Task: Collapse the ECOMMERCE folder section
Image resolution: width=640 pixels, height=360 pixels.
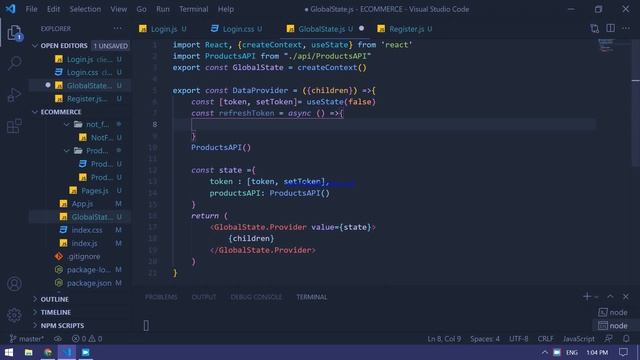Action: (x=35, y=112)
